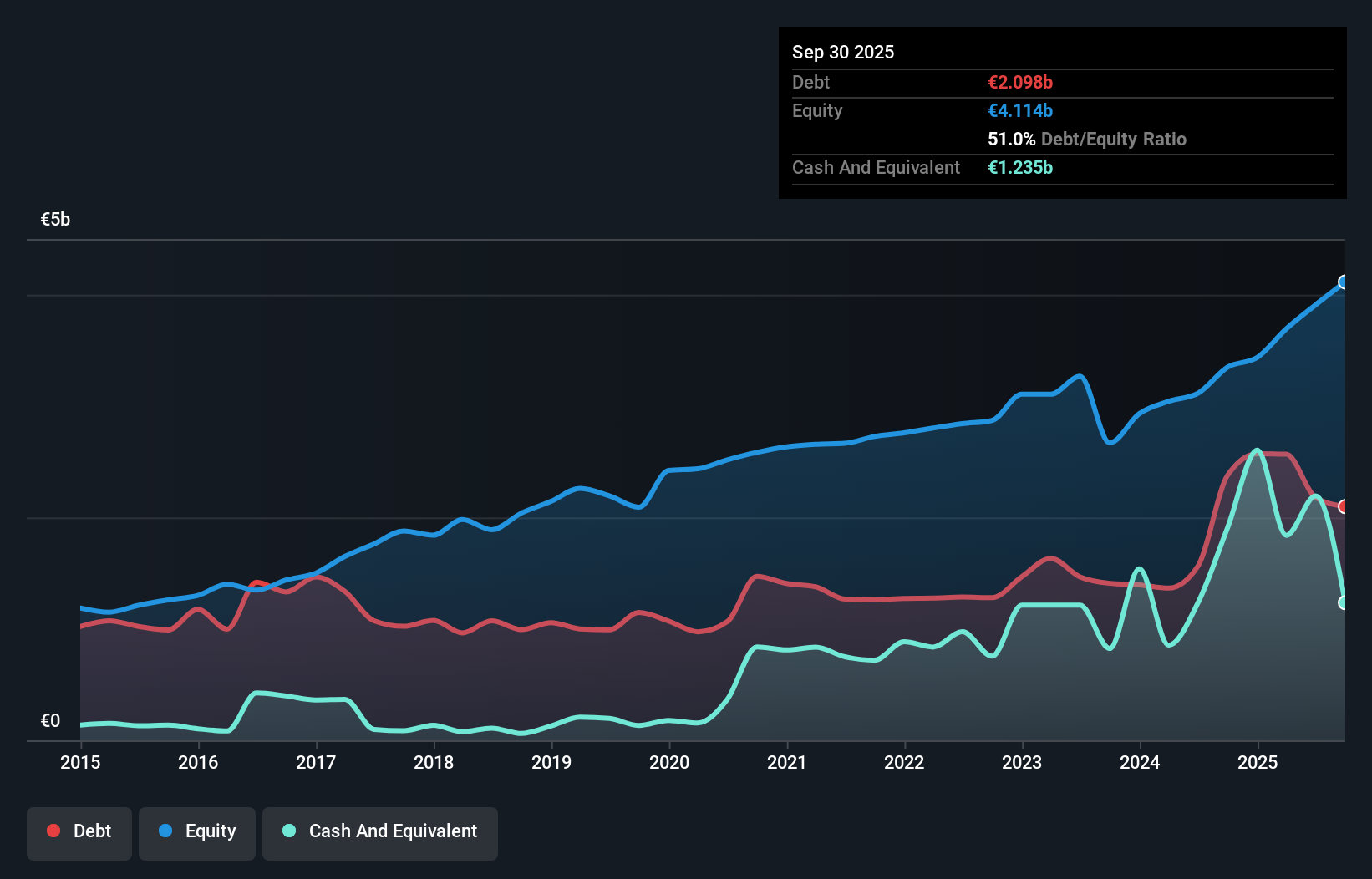Select the blue Equity endpoint marker on the chart
1372x879 pixels.
(1344, 282)
